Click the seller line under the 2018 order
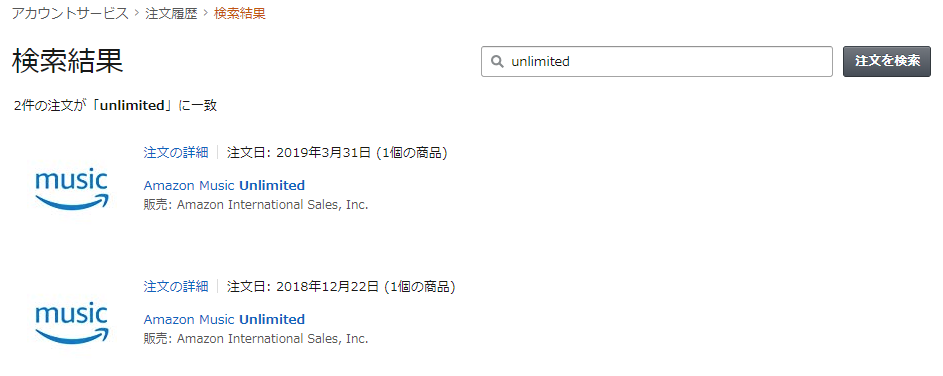Screen dimensions: 943x376 (x=256, y=339)
